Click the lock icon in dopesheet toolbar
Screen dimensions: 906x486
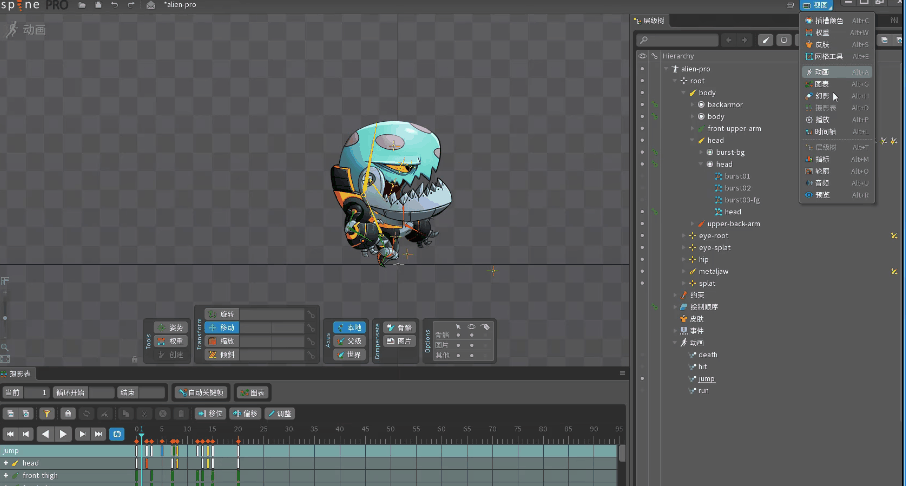coord(68,414)
